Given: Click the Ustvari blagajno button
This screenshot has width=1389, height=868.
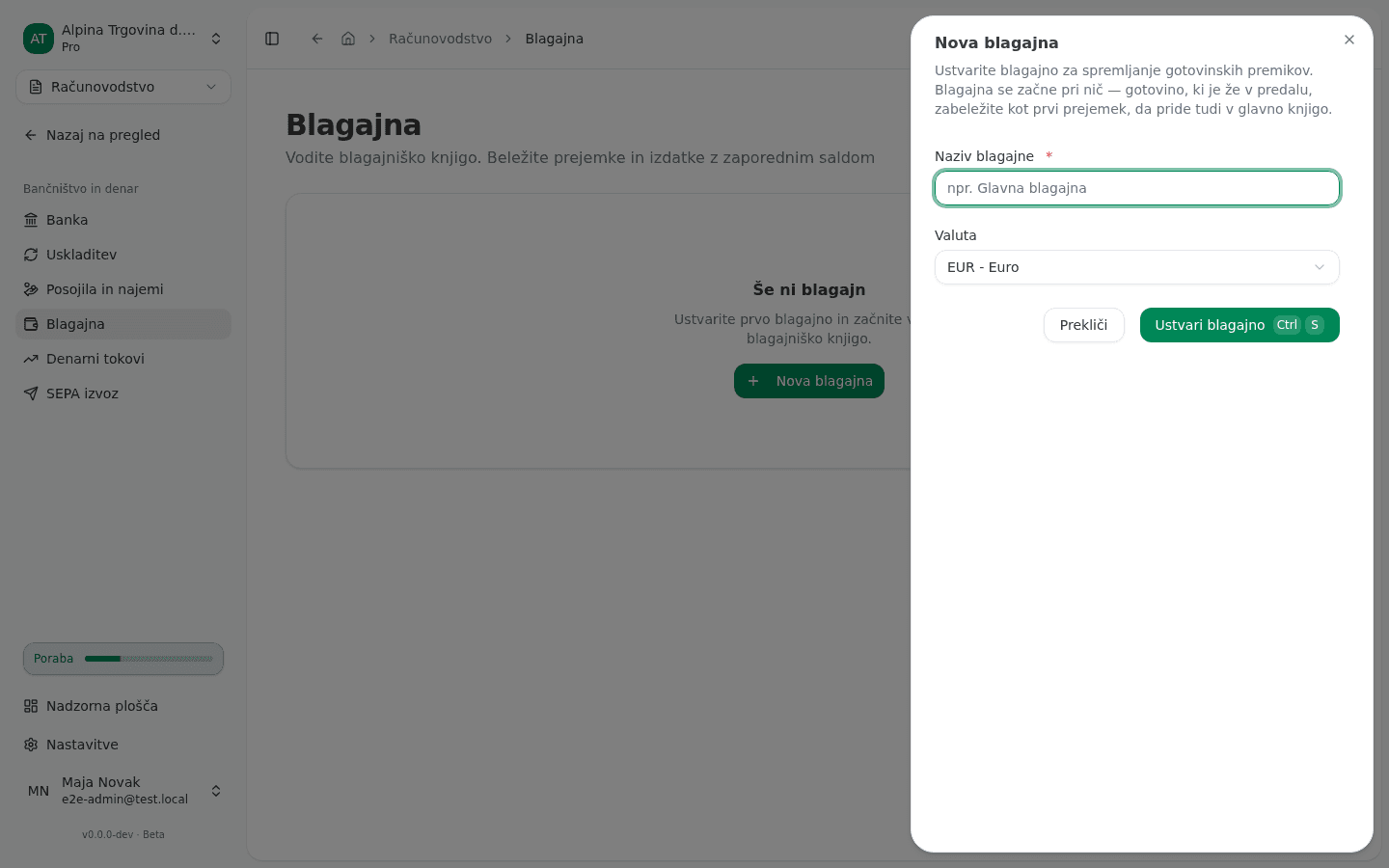Looking at the screenshot, I should pyautogui.click(x=1239, y=325).
